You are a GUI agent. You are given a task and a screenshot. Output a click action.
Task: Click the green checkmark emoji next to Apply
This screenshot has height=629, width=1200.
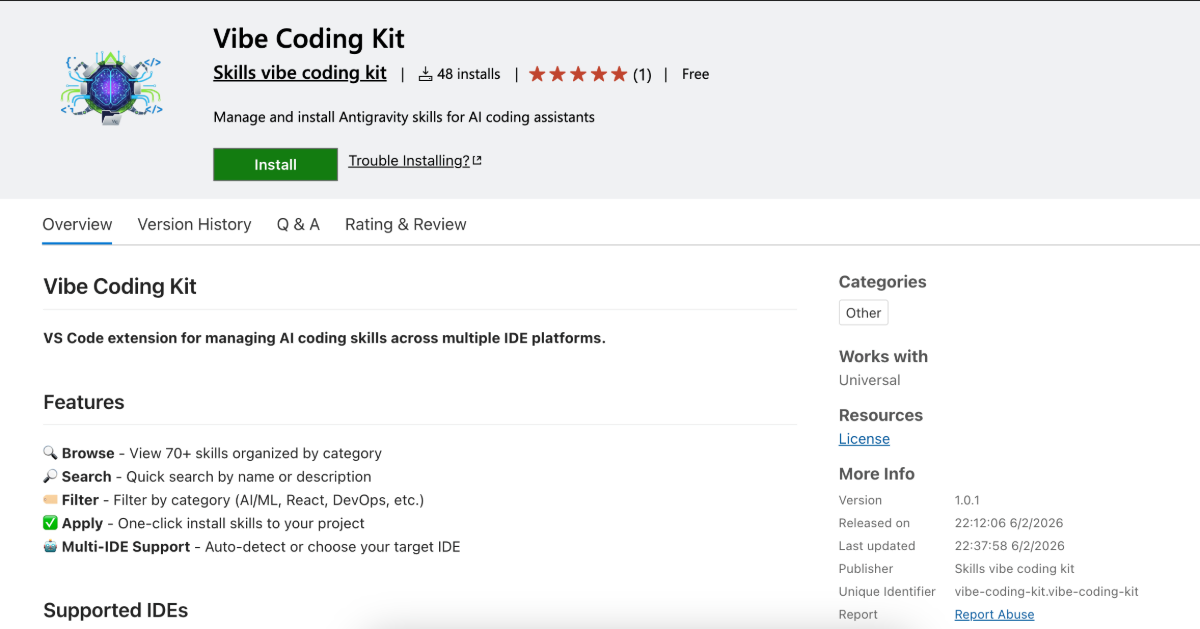coord(51,523)
